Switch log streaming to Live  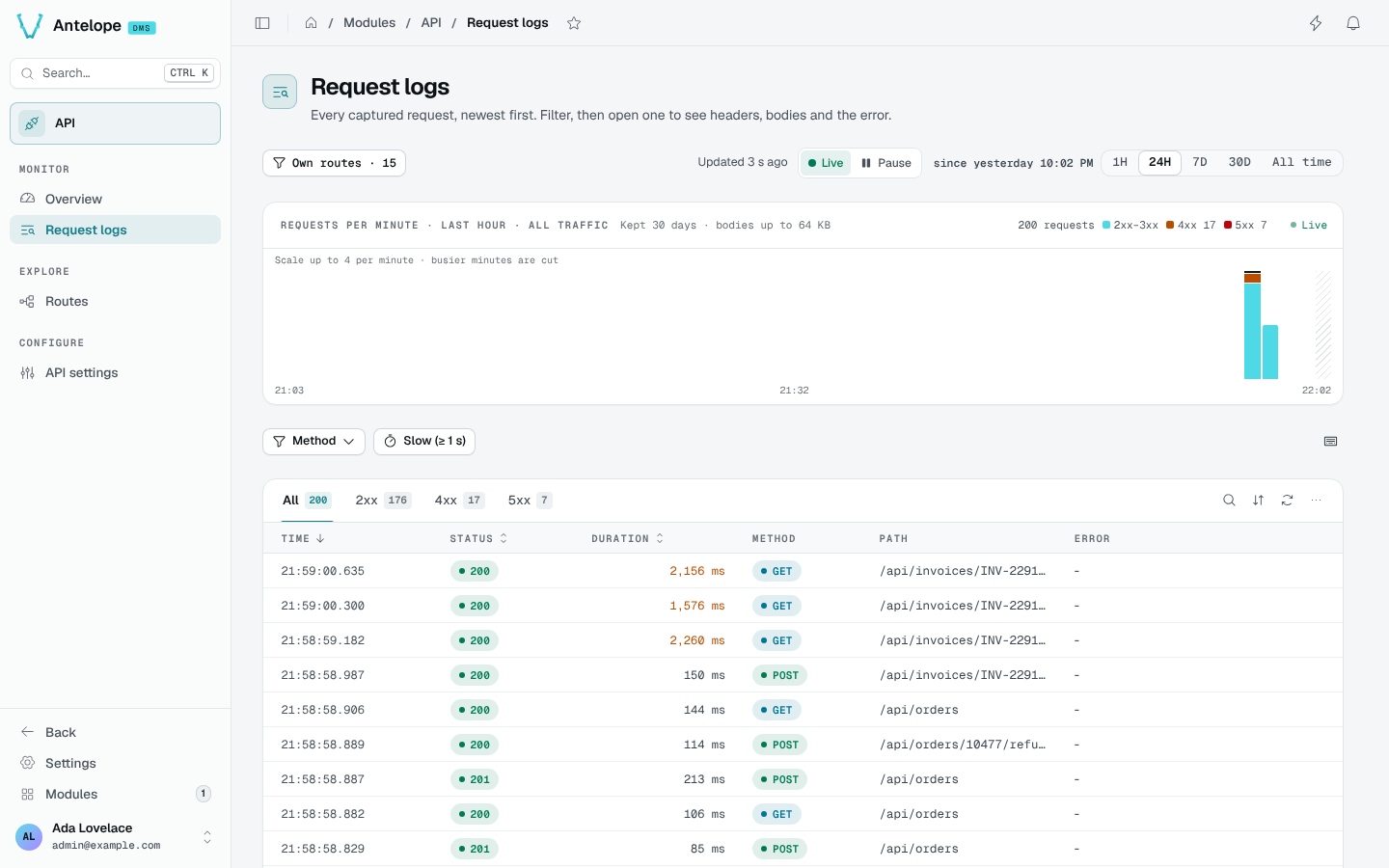pos(826,163)
